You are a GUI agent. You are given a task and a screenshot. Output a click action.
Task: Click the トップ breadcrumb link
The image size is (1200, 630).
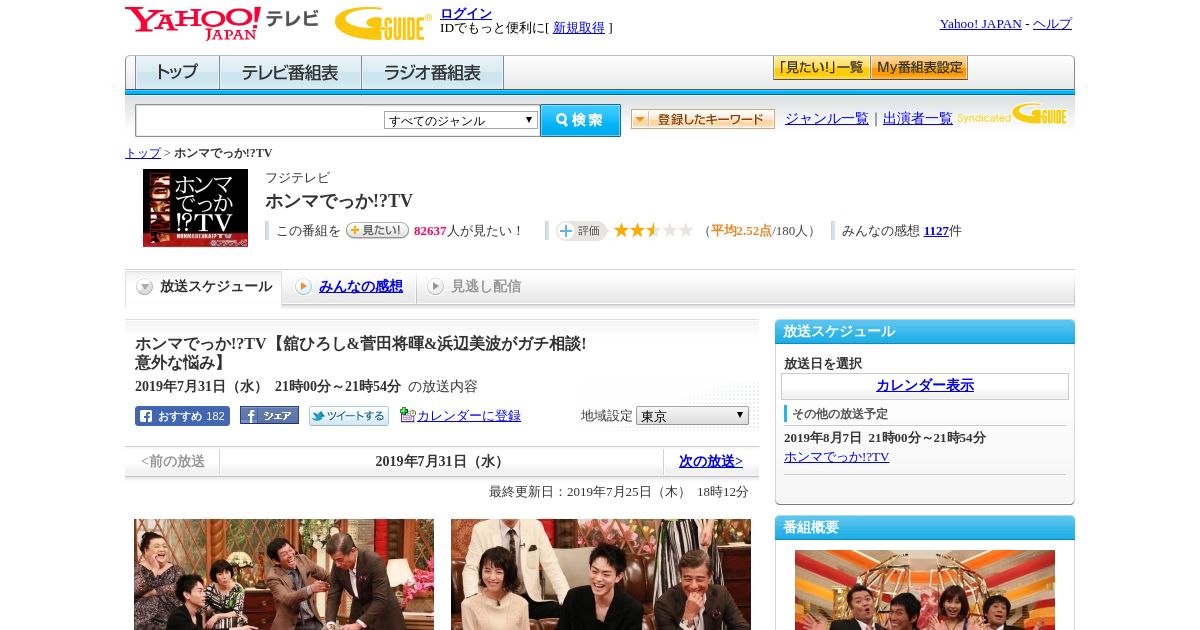143,153
